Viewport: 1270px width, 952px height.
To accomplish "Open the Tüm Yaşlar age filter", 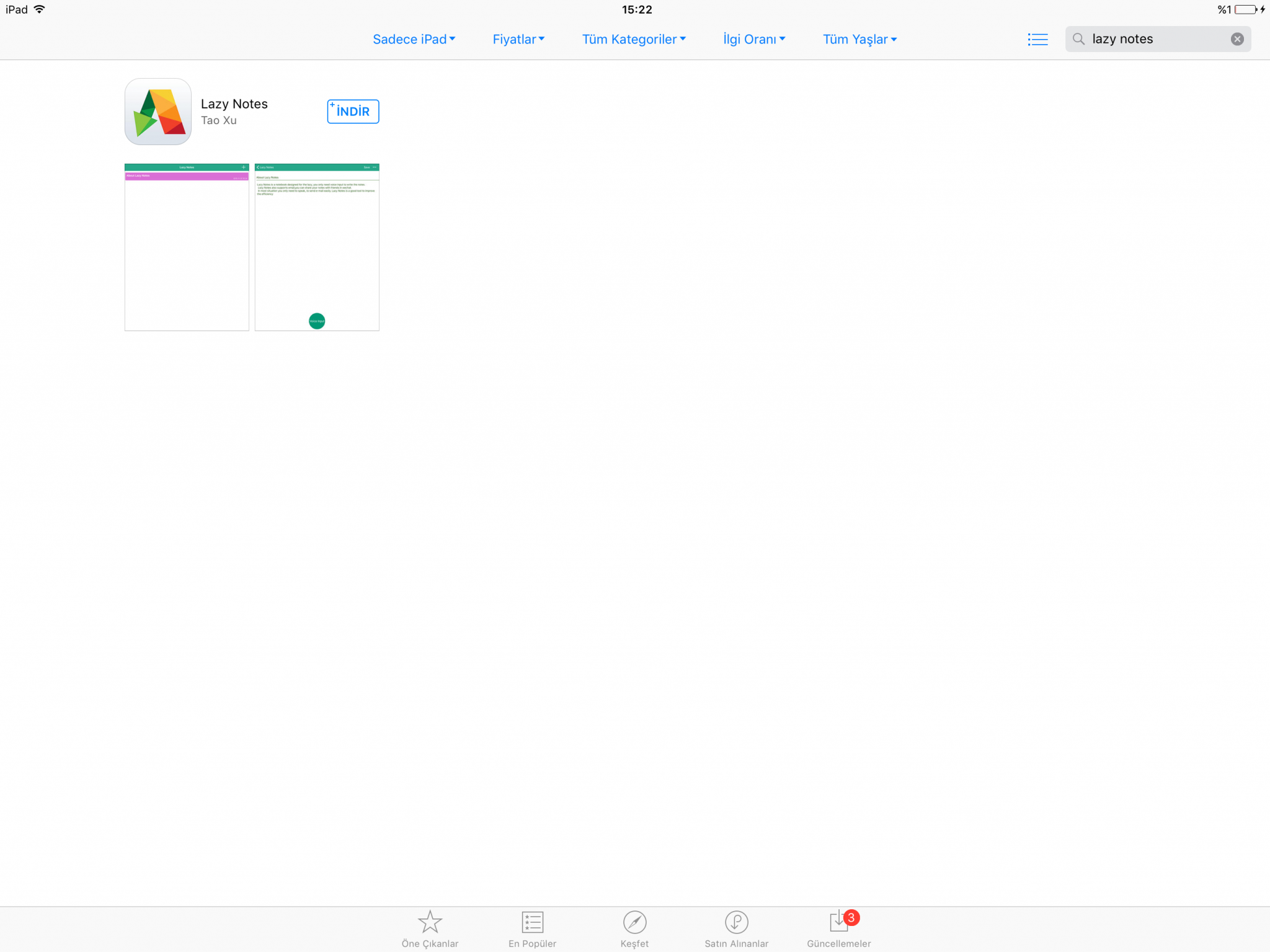I will [x=859, y=39].
